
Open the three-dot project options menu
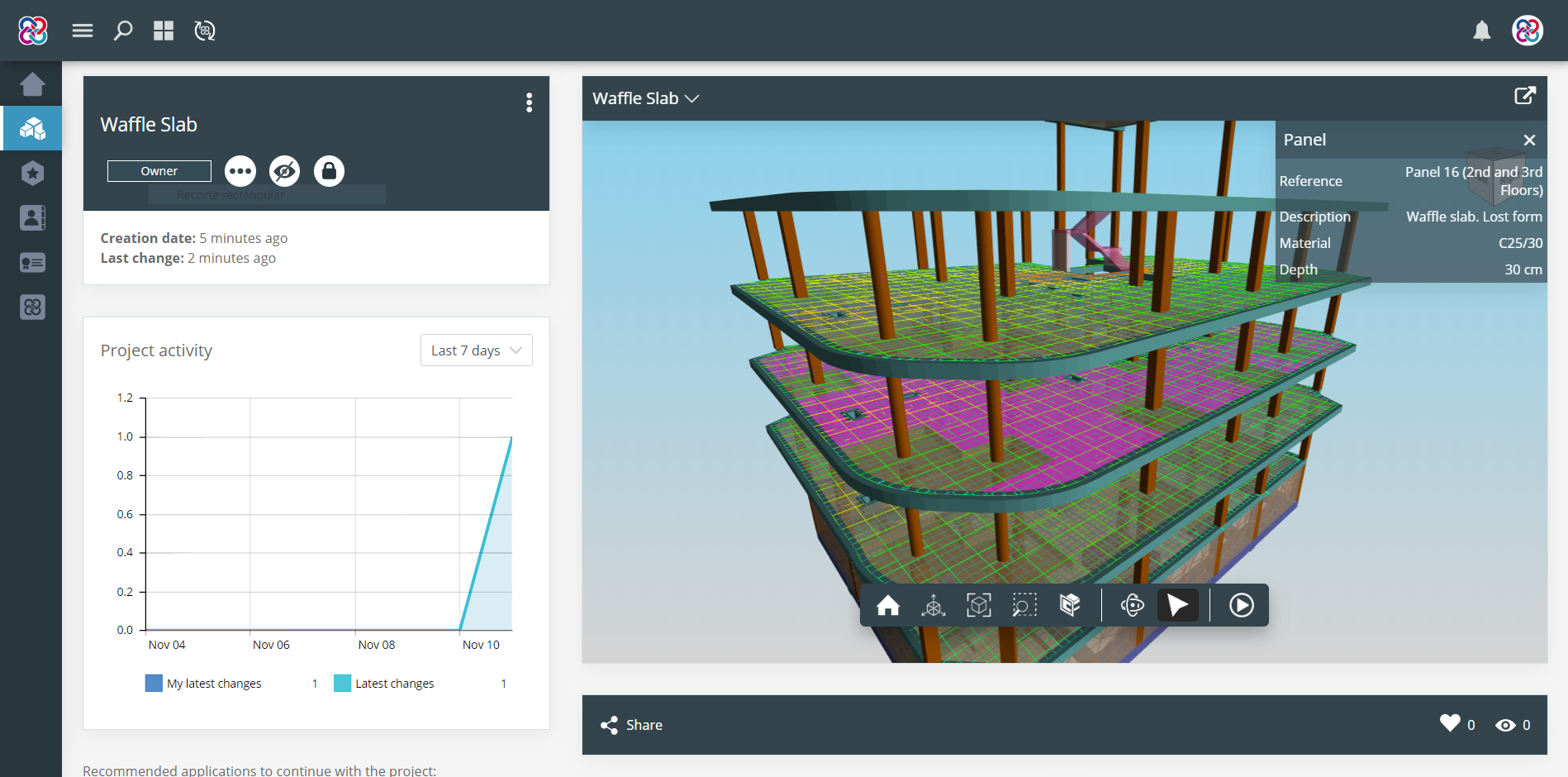point(529,102)
